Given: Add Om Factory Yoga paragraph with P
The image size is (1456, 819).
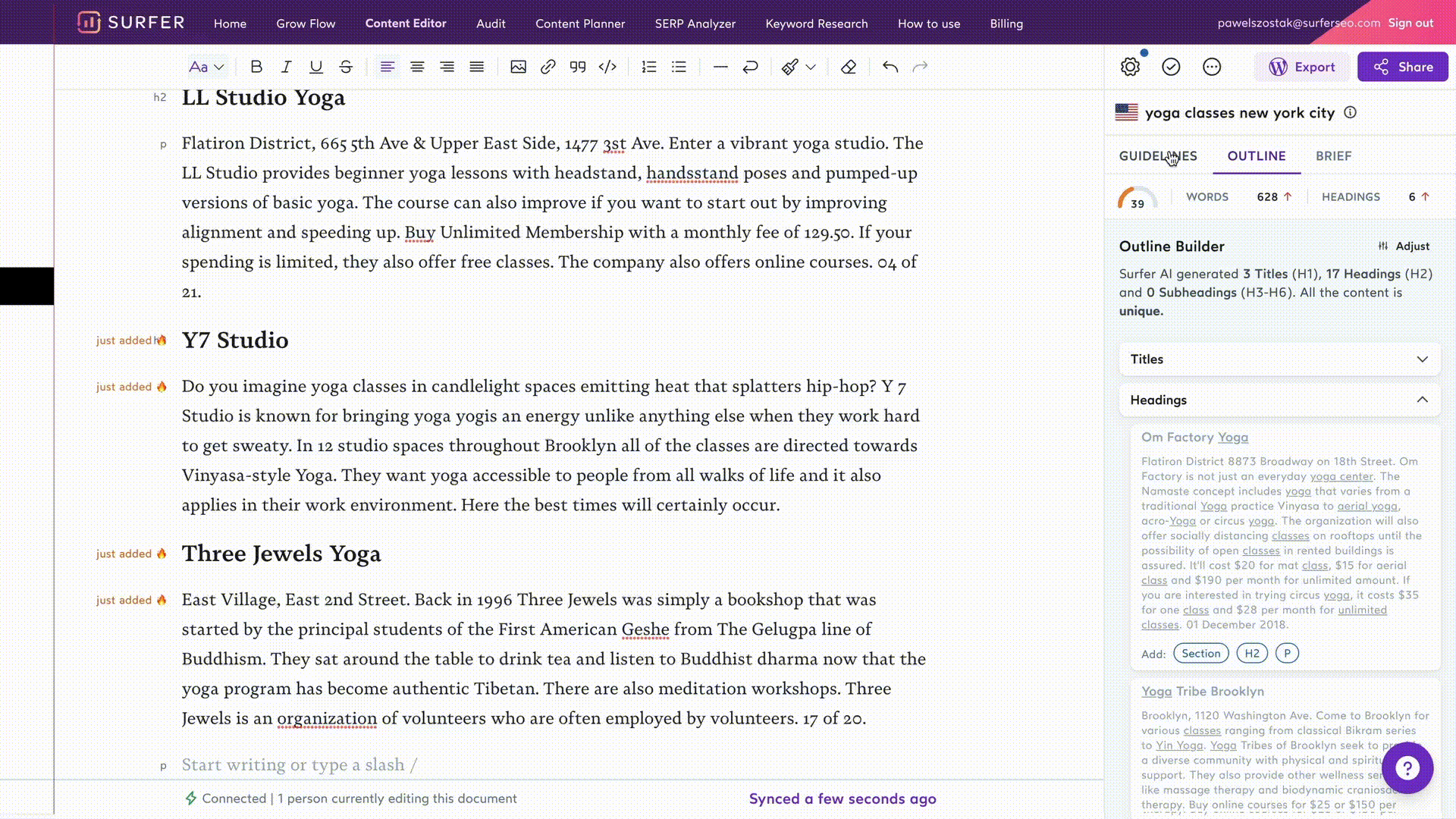Looking at the screenshot, I should tap(1287, 653).
